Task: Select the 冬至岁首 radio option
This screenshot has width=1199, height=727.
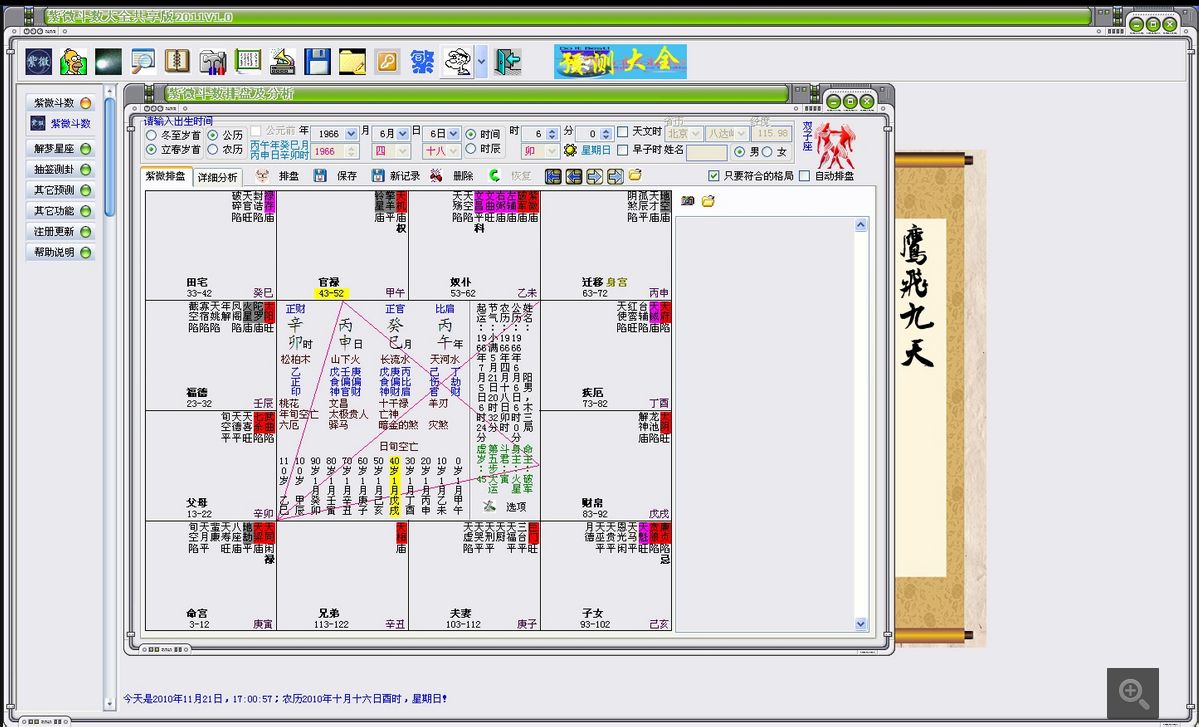Action: coord(151,135)
